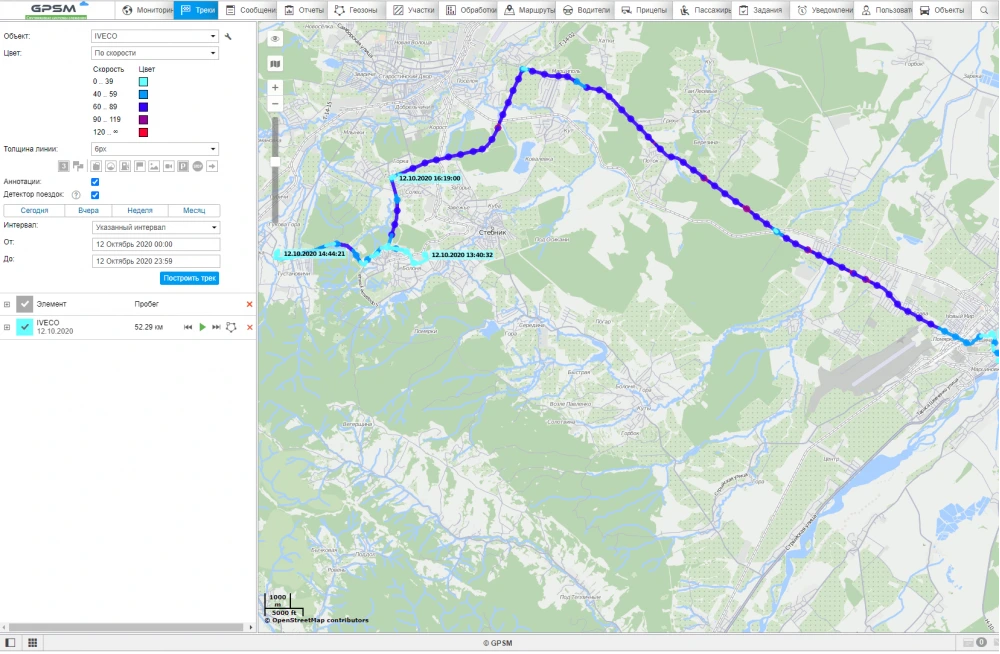The width and height of the screenshot is (1000, 654).
Task: Delete the IVECO track with red X
Action: [249, 327]
